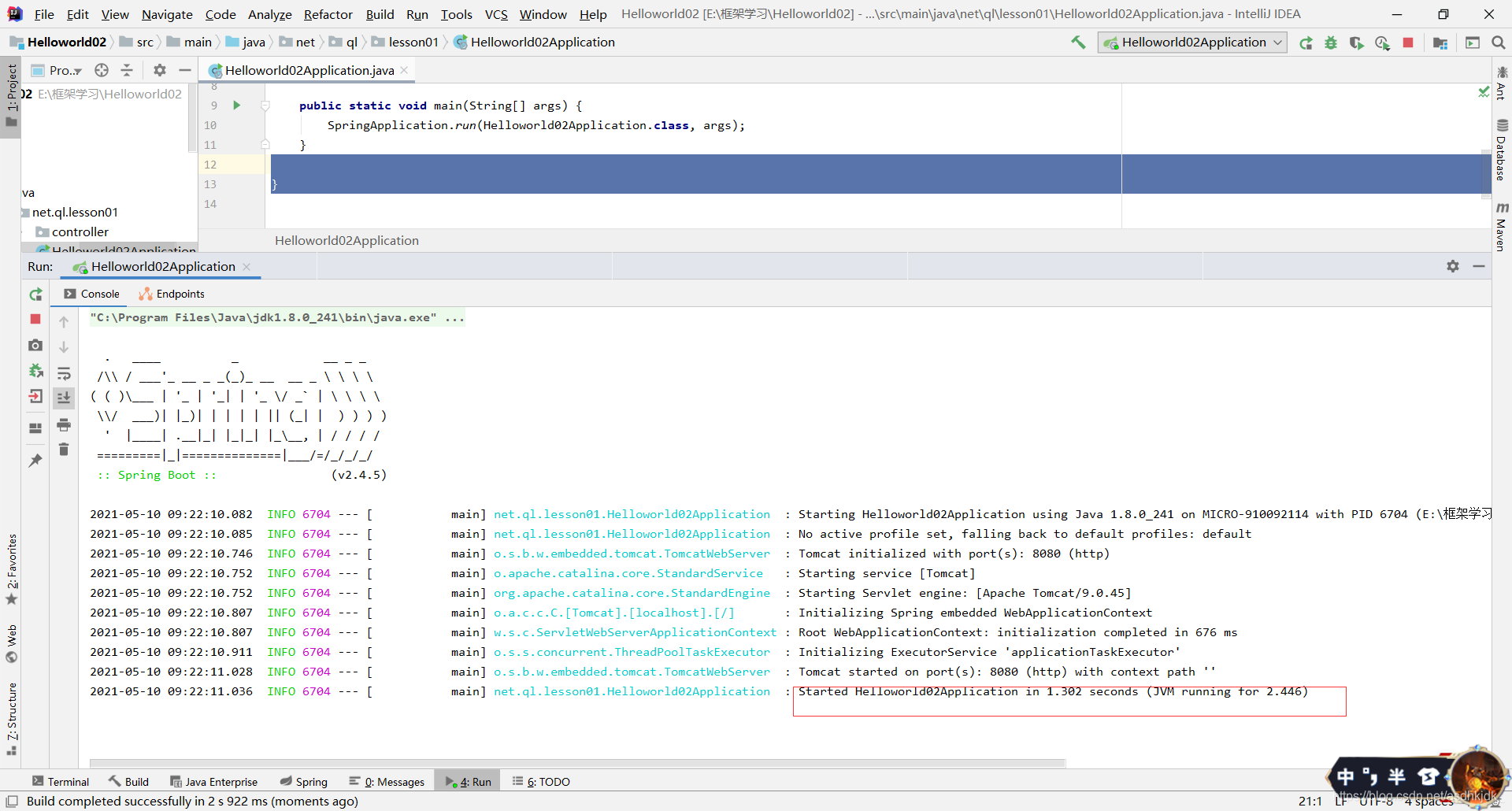Open the Project view selector dropdown
Screen dimensions: 1512x811
click(57, 70)
